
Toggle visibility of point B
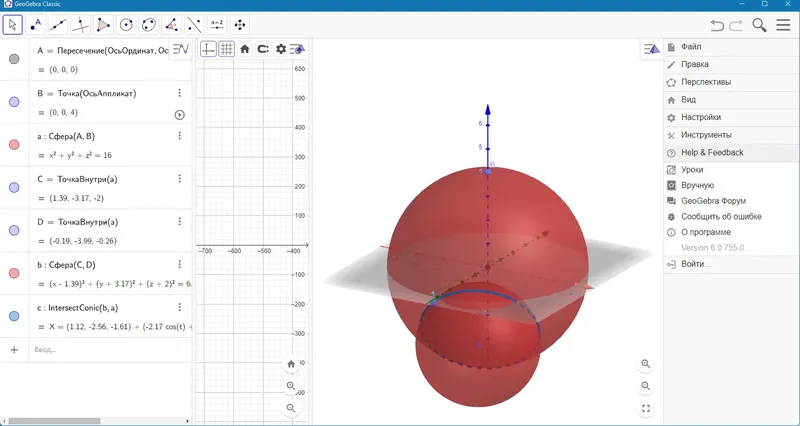point(14,102)
